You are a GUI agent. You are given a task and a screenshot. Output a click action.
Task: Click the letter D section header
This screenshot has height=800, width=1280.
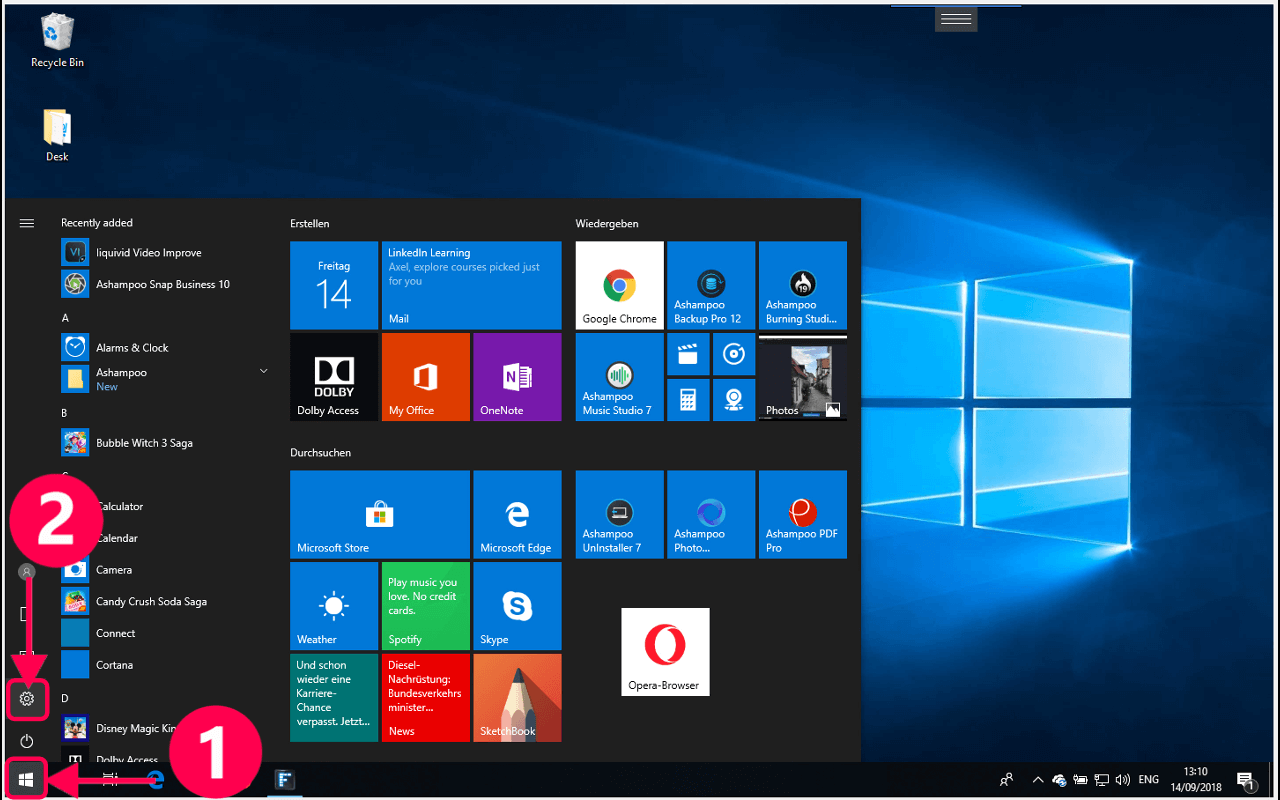tap(65, 698)
